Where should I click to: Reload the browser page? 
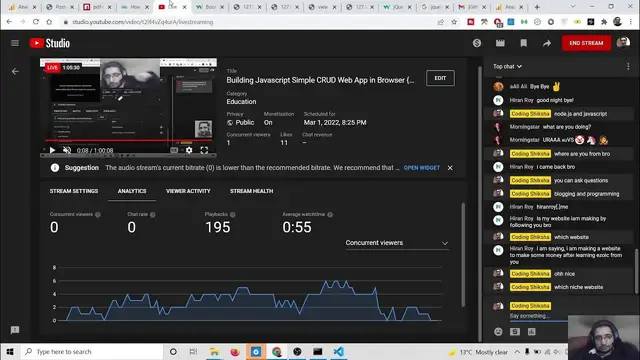pyautogui.click(x=36, y=22)
